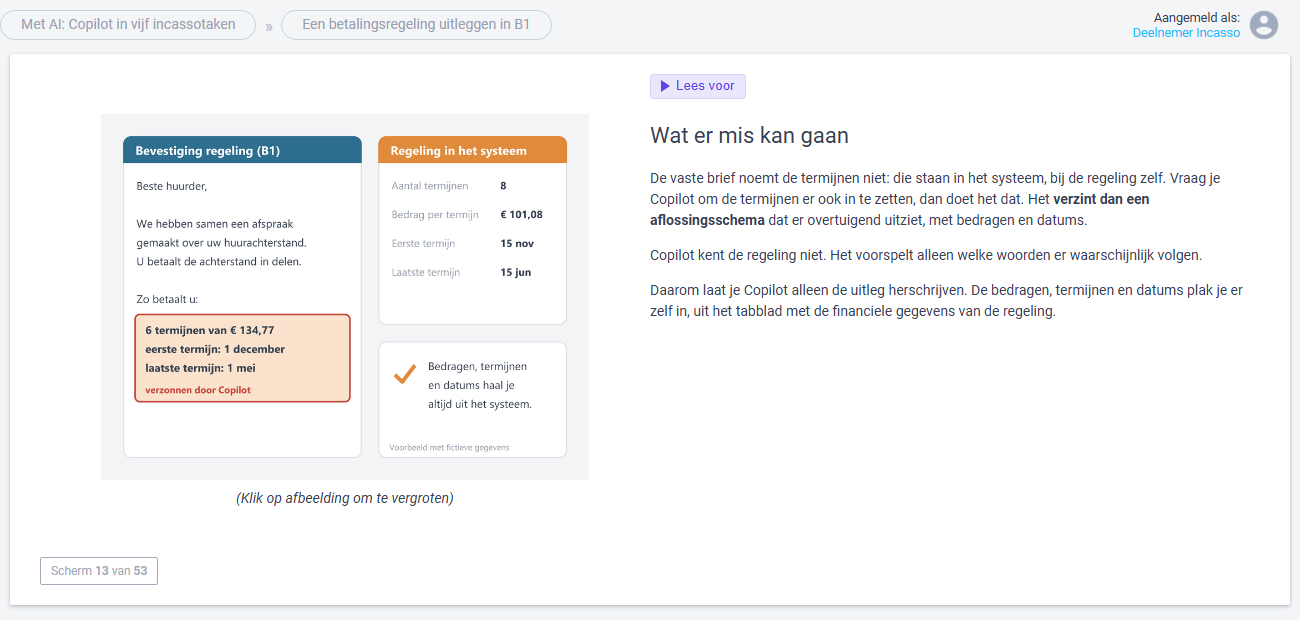Screen dimensions: 1300x620
Task: Click the paragraph starting Daarom laat je Copilot
Action: (946, 301)
